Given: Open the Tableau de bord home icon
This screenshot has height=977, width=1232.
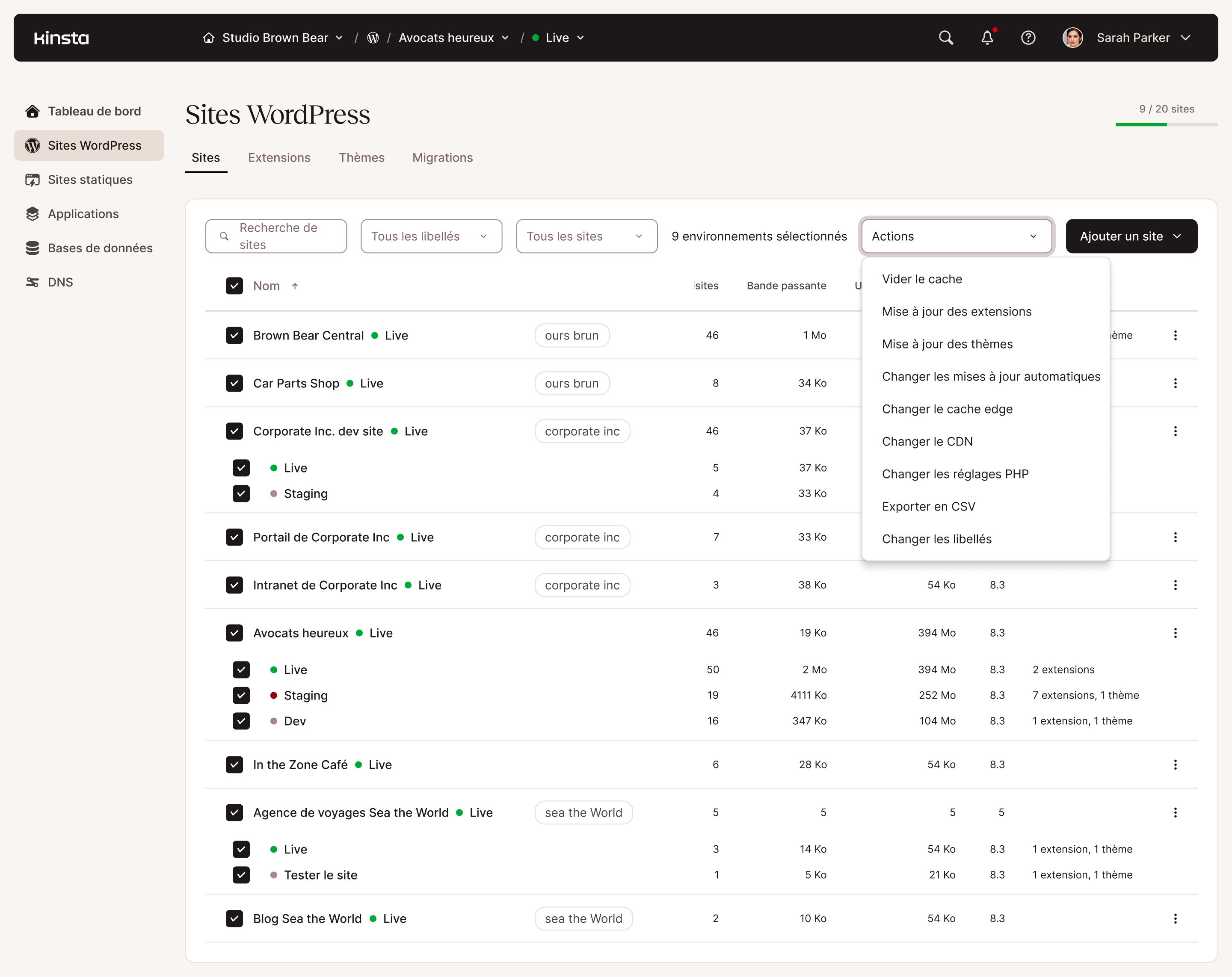Looking at the screenshot, I should pyautogui.click(x=33, y=111).
